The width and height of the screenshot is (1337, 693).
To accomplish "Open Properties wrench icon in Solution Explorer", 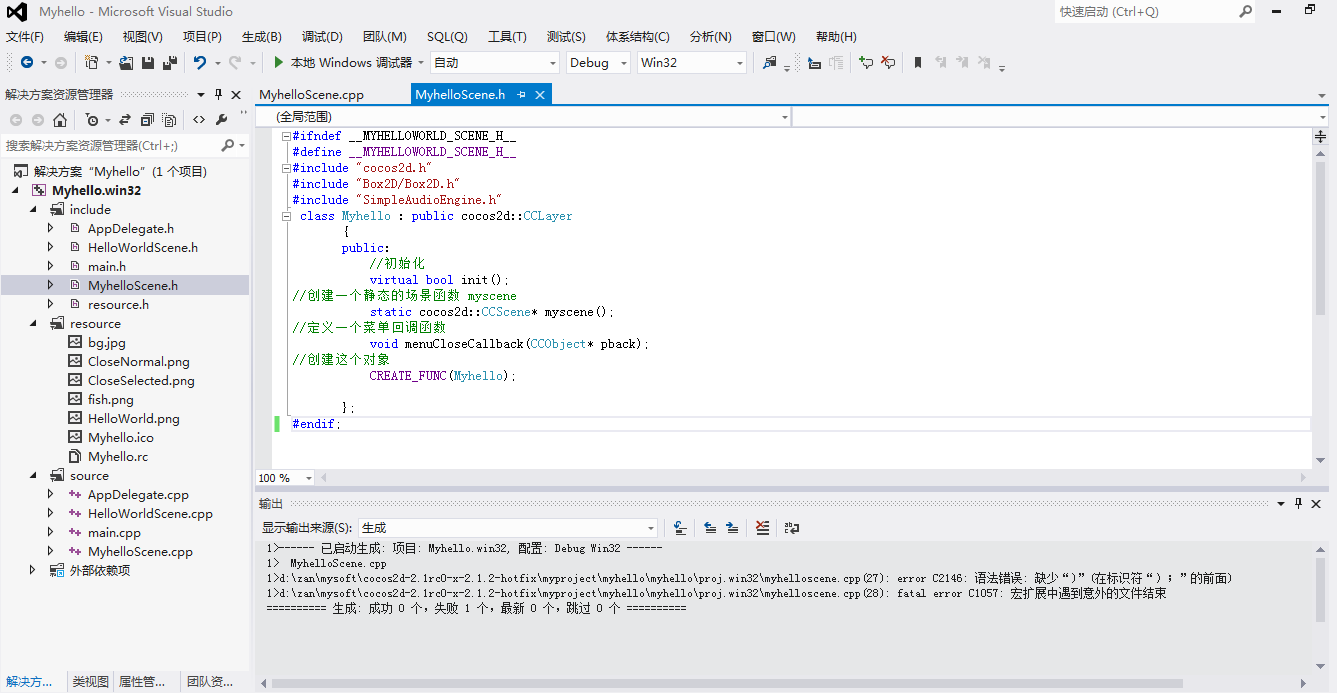I will [x=222, y=120].
